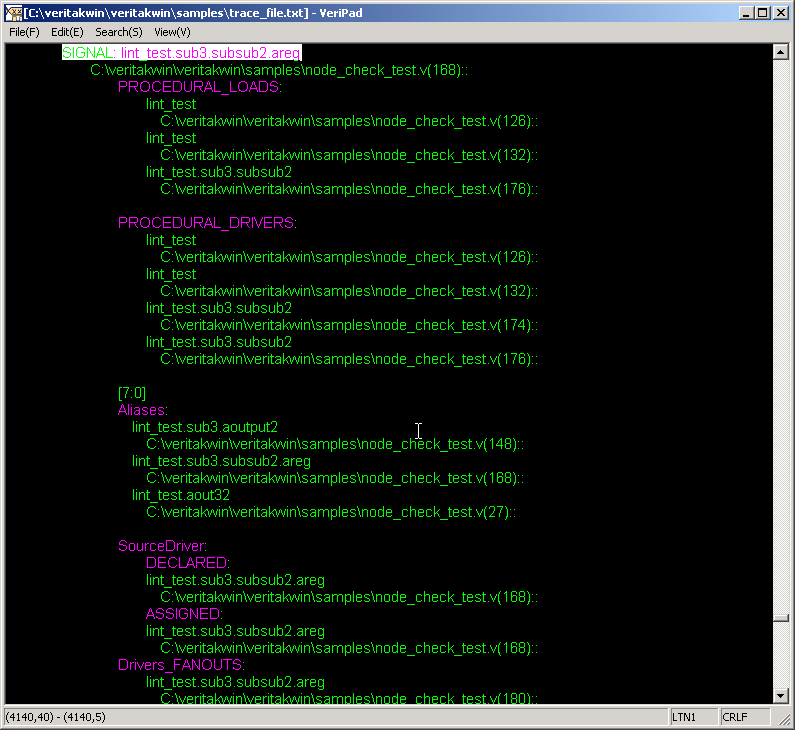
Task: Open the View(V) menu
Action: pos(172,32)
